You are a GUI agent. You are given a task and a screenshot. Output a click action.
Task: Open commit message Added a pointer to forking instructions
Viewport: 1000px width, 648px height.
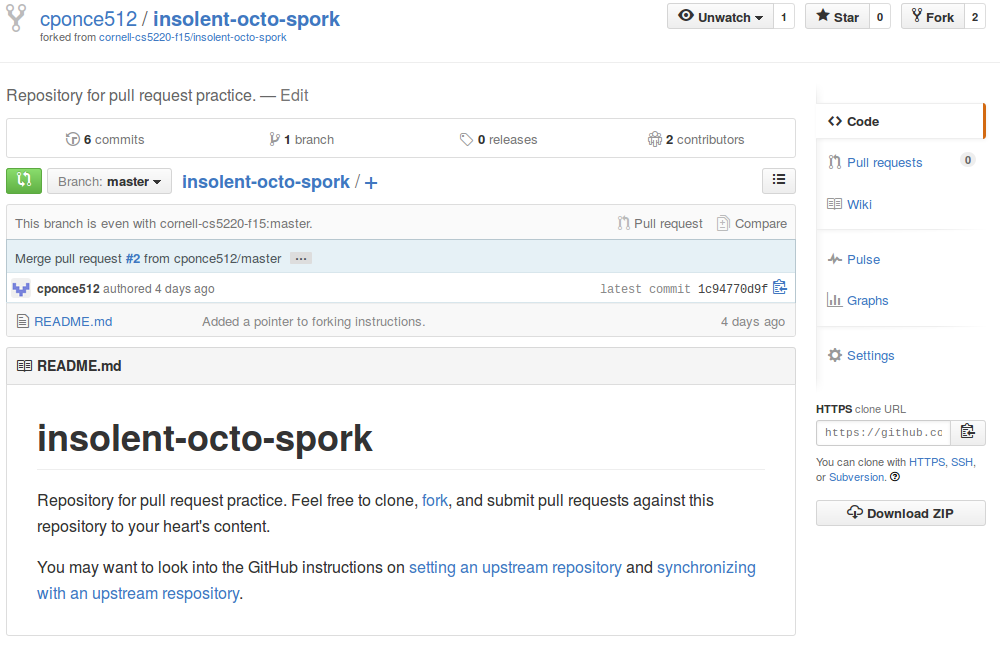click(314, 321)
